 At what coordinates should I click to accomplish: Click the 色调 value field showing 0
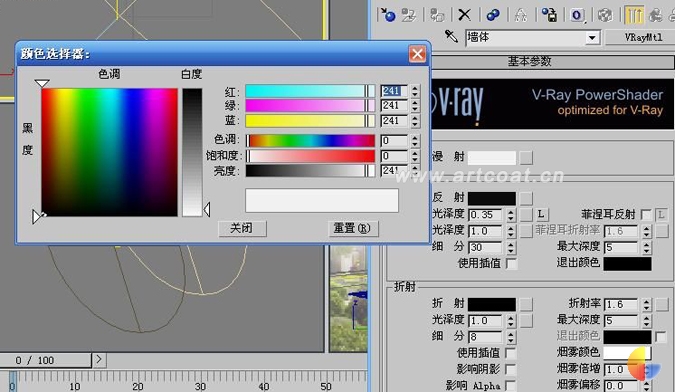click(x=393, y=141)
